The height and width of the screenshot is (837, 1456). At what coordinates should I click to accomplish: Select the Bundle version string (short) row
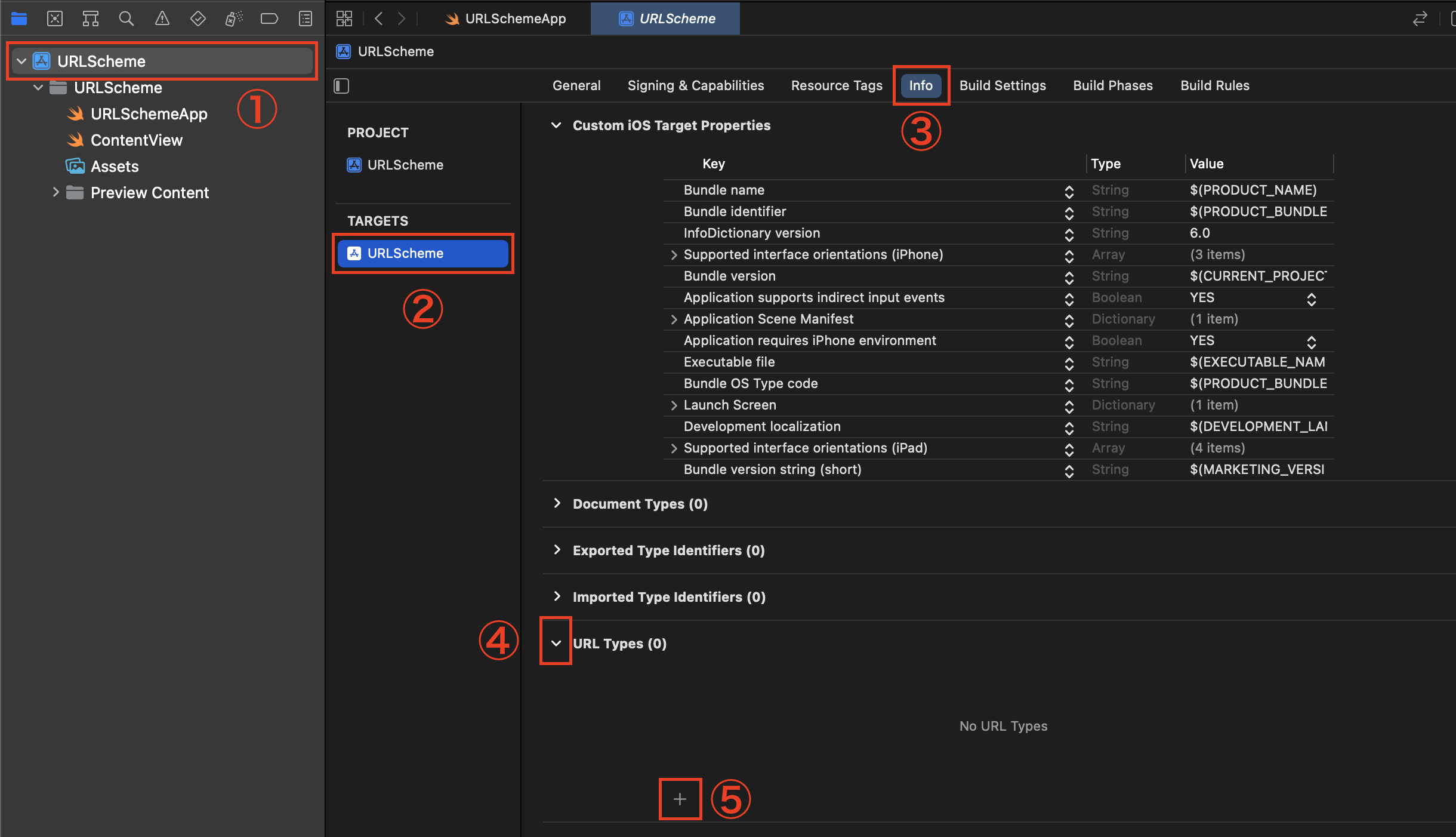tap(998, 469)
